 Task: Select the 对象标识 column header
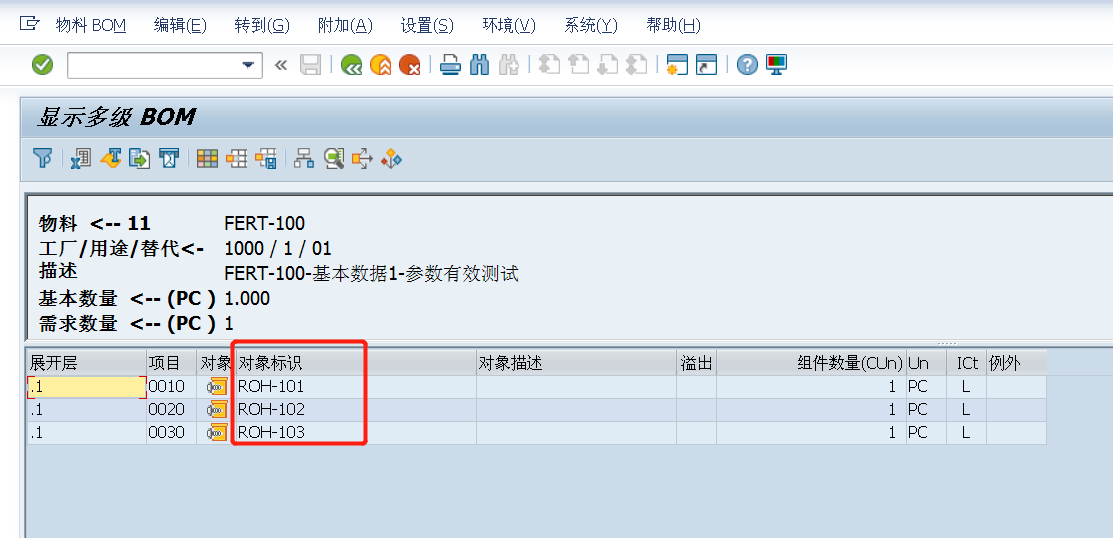coord(356,363)
